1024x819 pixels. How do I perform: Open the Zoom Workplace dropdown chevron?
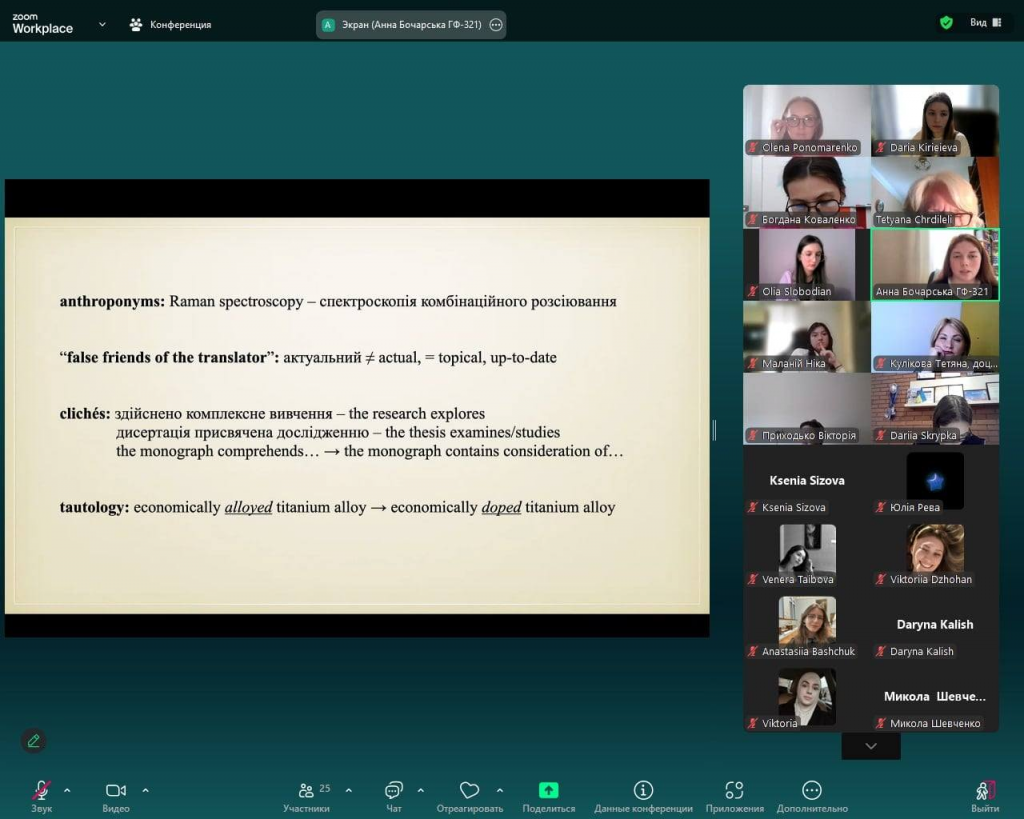point(102,24)
